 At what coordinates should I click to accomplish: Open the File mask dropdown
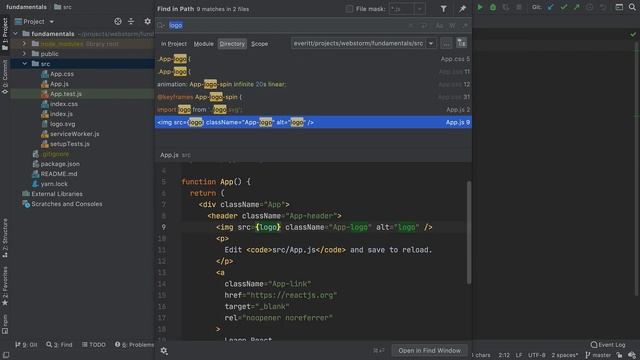tap(420, 9)
